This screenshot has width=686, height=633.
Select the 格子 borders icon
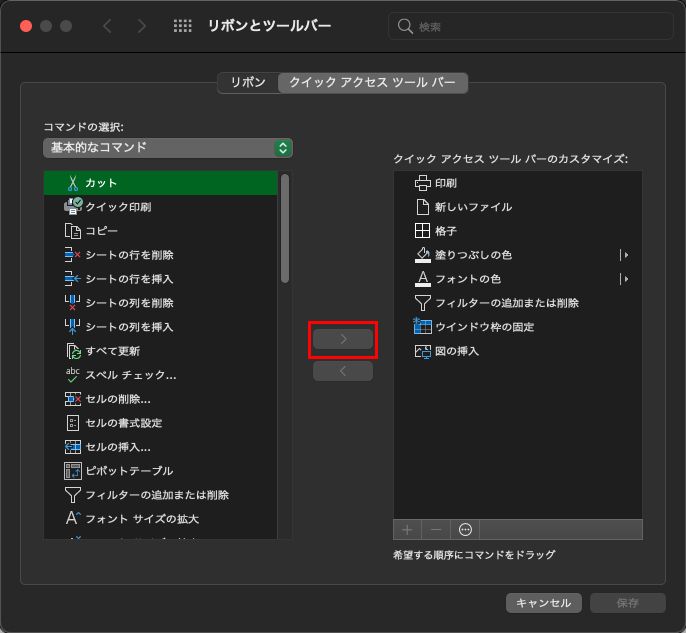[x=422, y=231]
